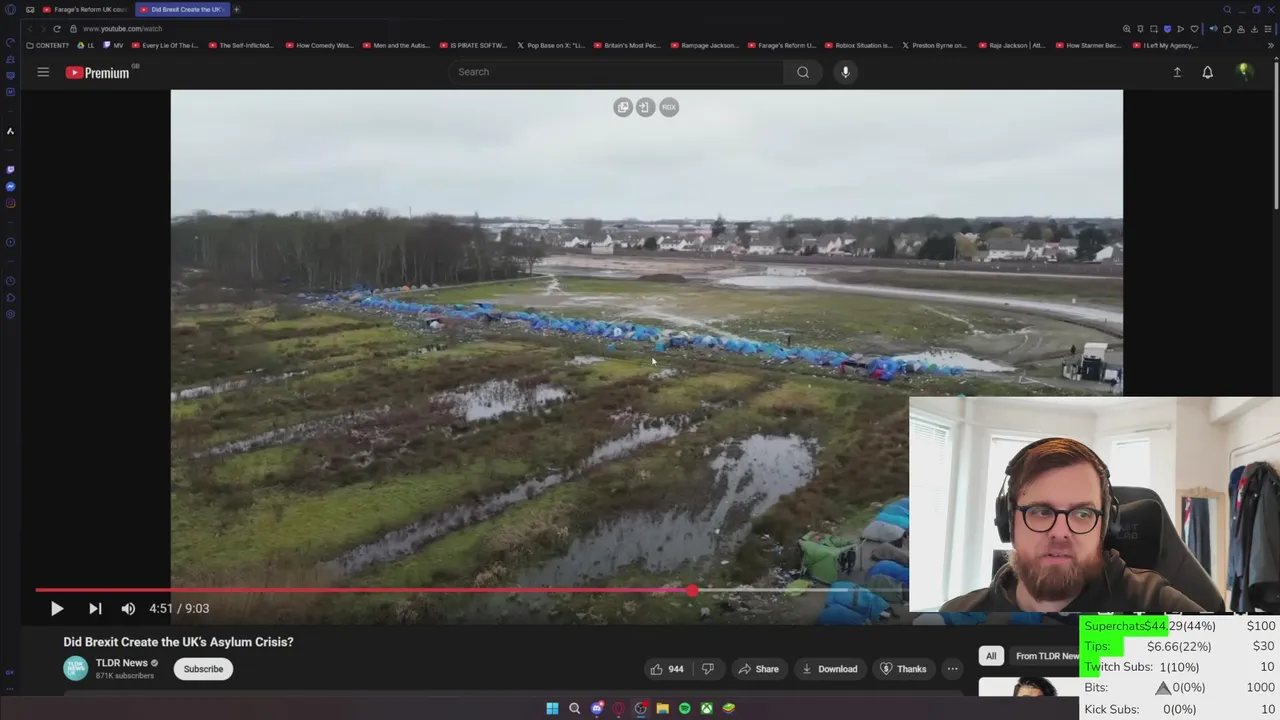Dislike the video with thumbs down

[x=707, y=669]
